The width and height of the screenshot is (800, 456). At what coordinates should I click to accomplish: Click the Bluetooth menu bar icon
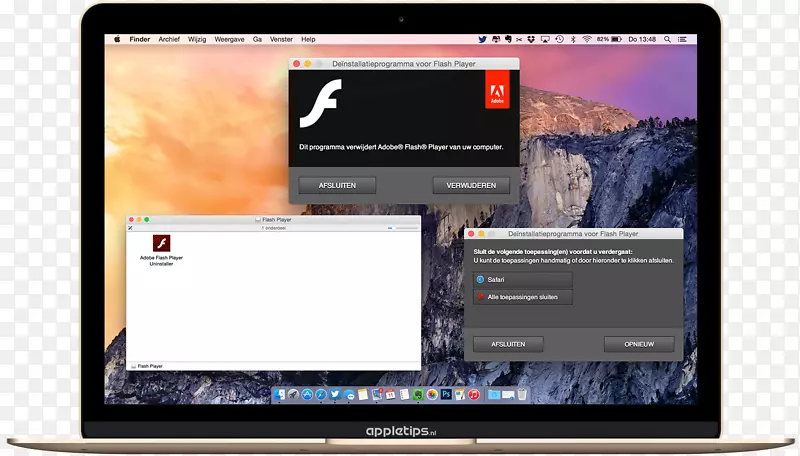[573, 39]
